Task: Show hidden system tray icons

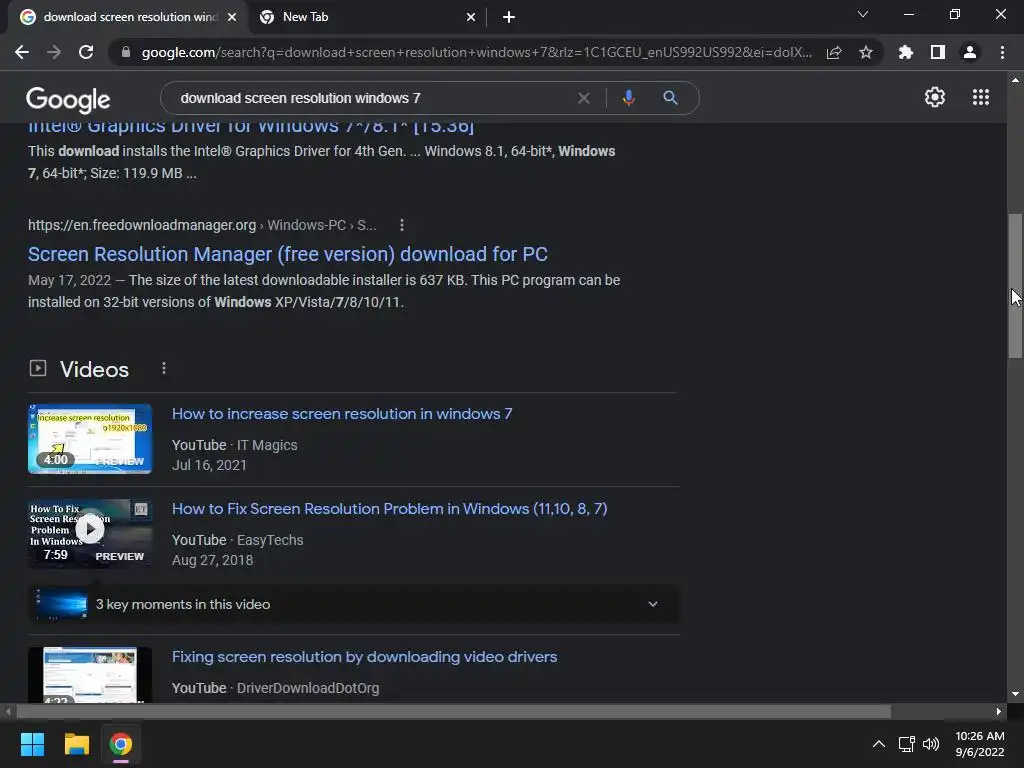Action: [x=879, y=744]
